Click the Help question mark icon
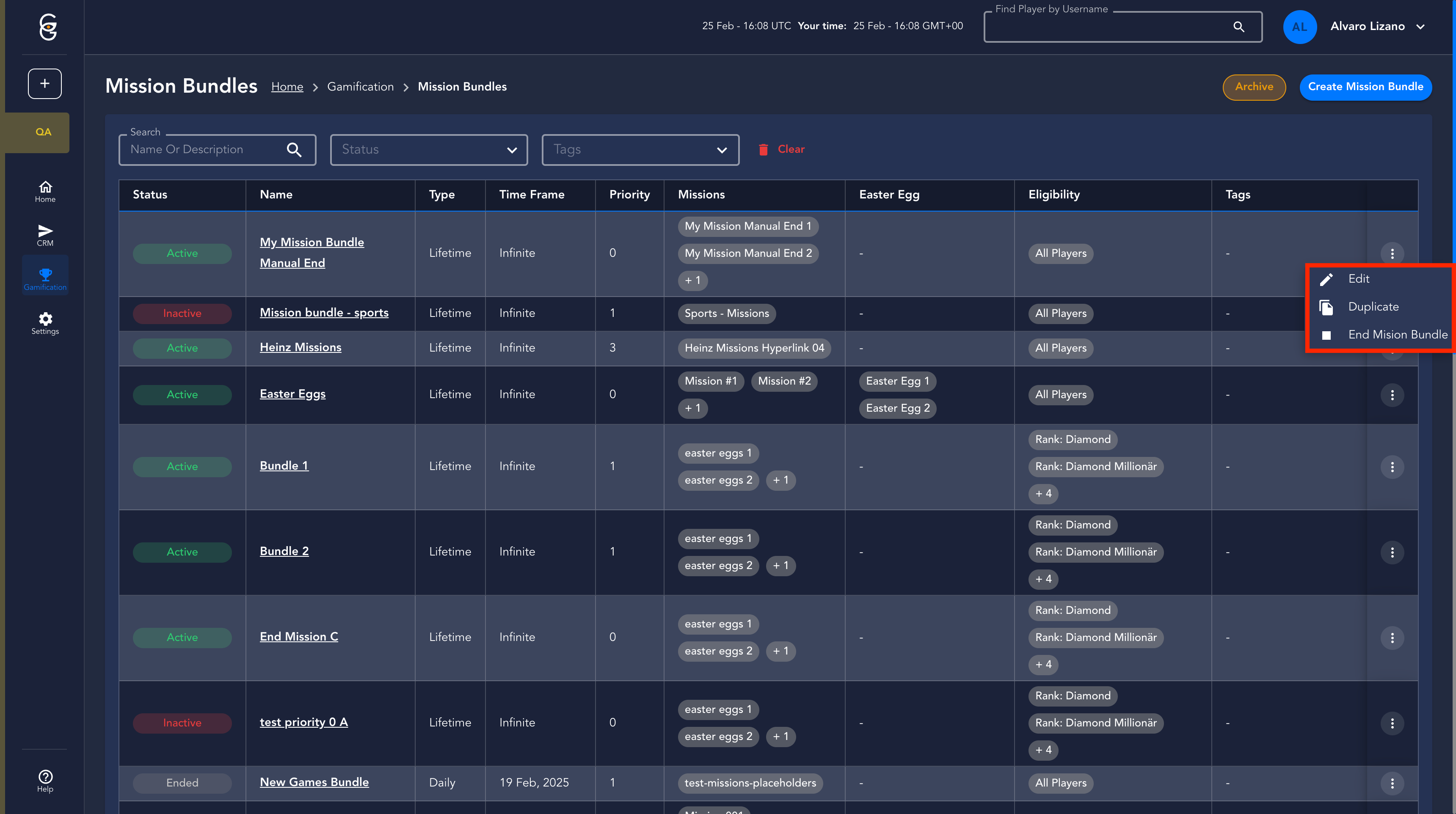1456x814 pixels. coord(45,777)
